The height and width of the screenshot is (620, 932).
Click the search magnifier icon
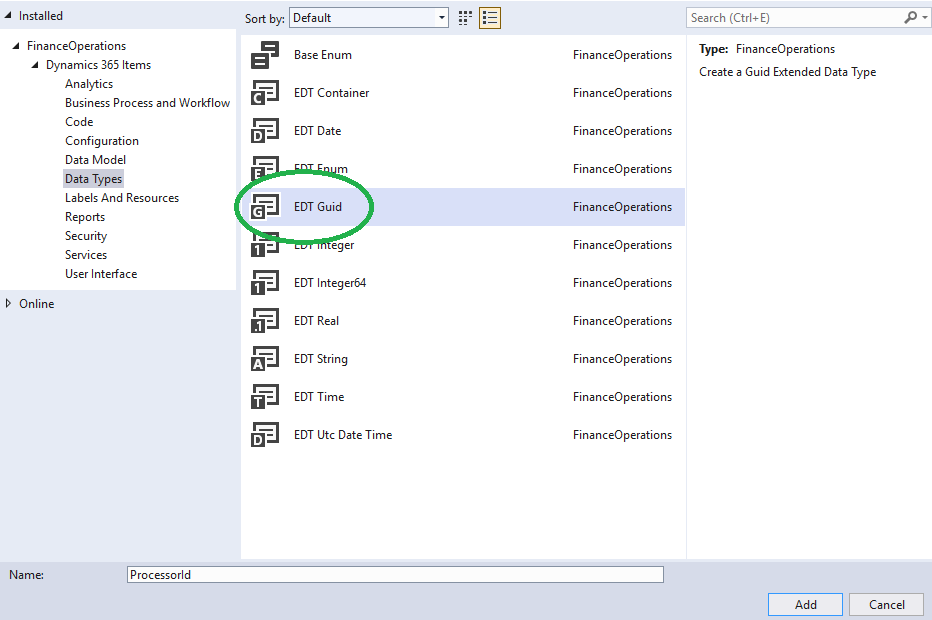(910, 18)
